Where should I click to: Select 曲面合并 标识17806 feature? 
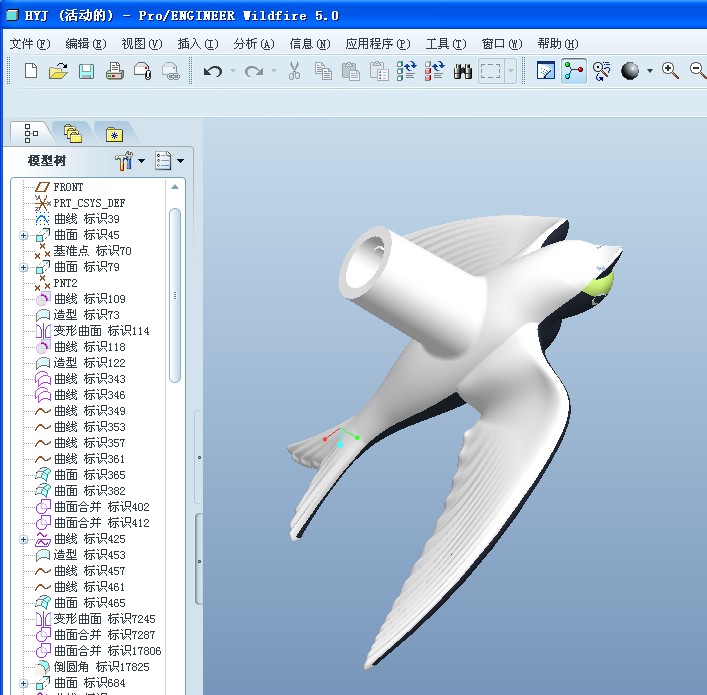[98, 651]
